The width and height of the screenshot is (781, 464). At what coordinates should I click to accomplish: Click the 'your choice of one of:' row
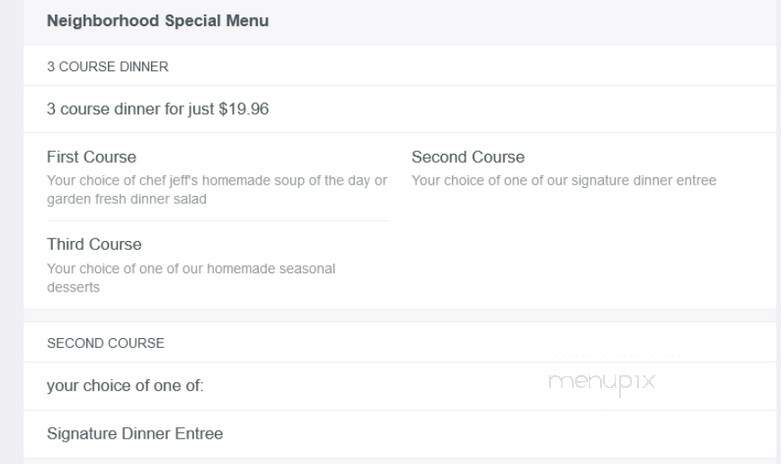click(x=399, y=386)
